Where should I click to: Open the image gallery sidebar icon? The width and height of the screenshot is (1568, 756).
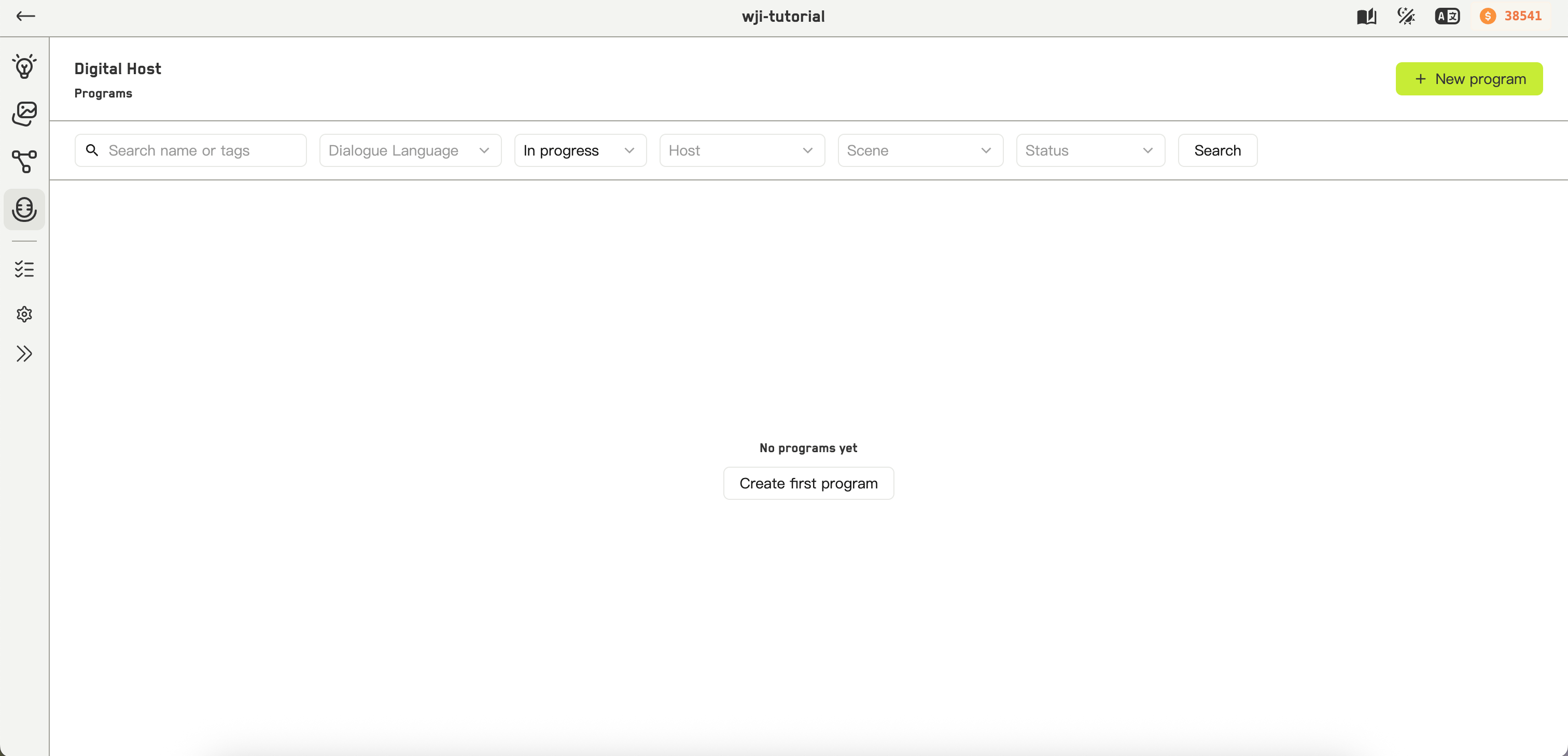point(24,114)
